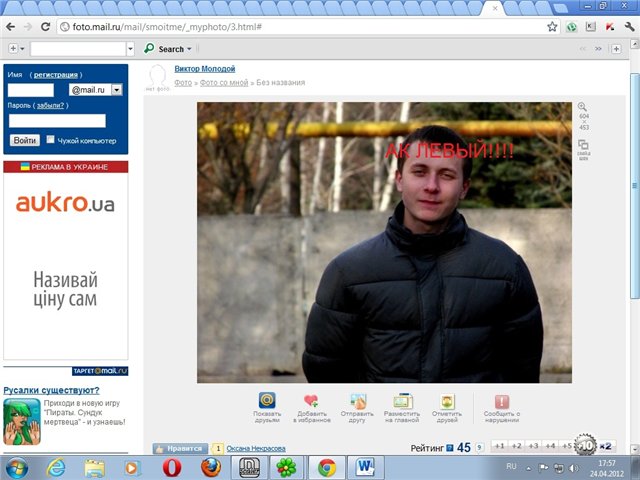Viewport: 640px width, 480px height.
Task: Click the 'Фото' breadcrumb link
Action: pos(183,83)
